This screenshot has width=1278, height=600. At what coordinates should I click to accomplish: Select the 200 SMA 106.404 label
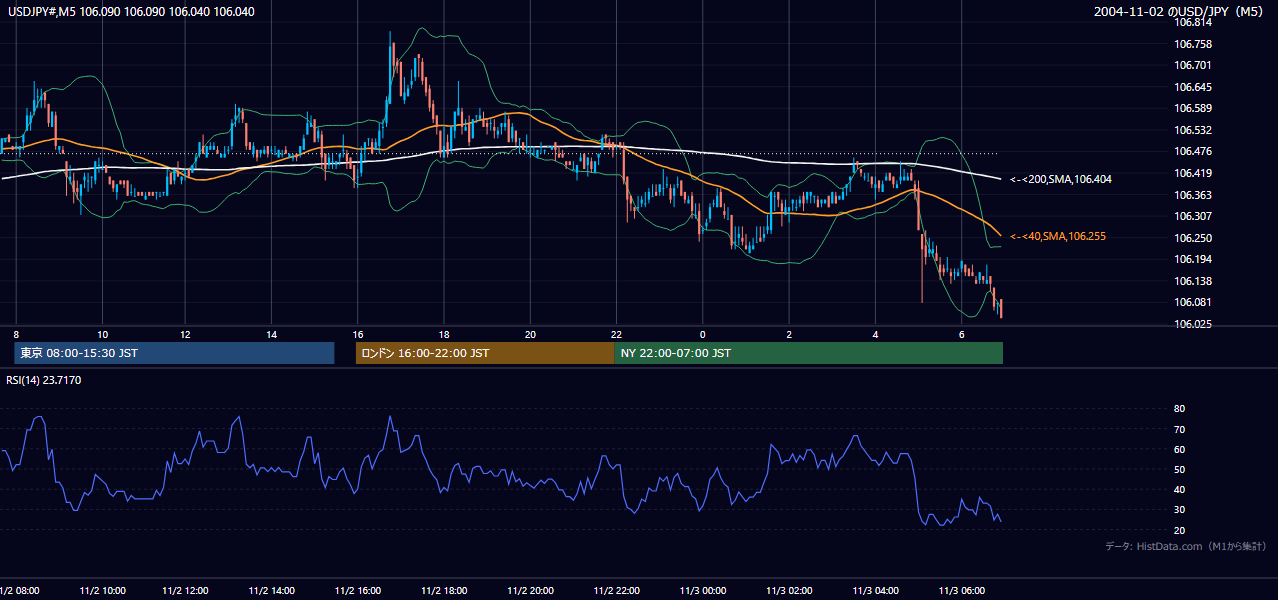(x=1061, y=179)
